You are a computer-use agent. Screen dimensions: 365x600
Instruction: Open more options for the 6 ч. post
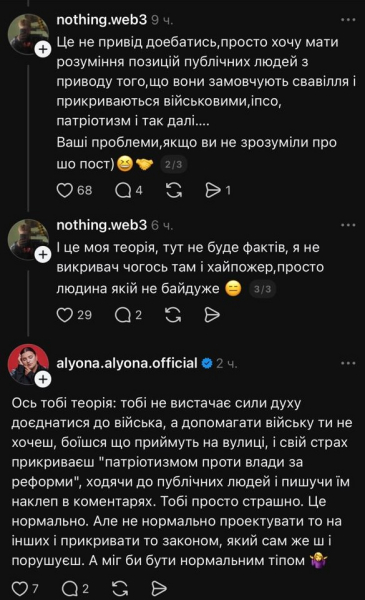(348, 225)
